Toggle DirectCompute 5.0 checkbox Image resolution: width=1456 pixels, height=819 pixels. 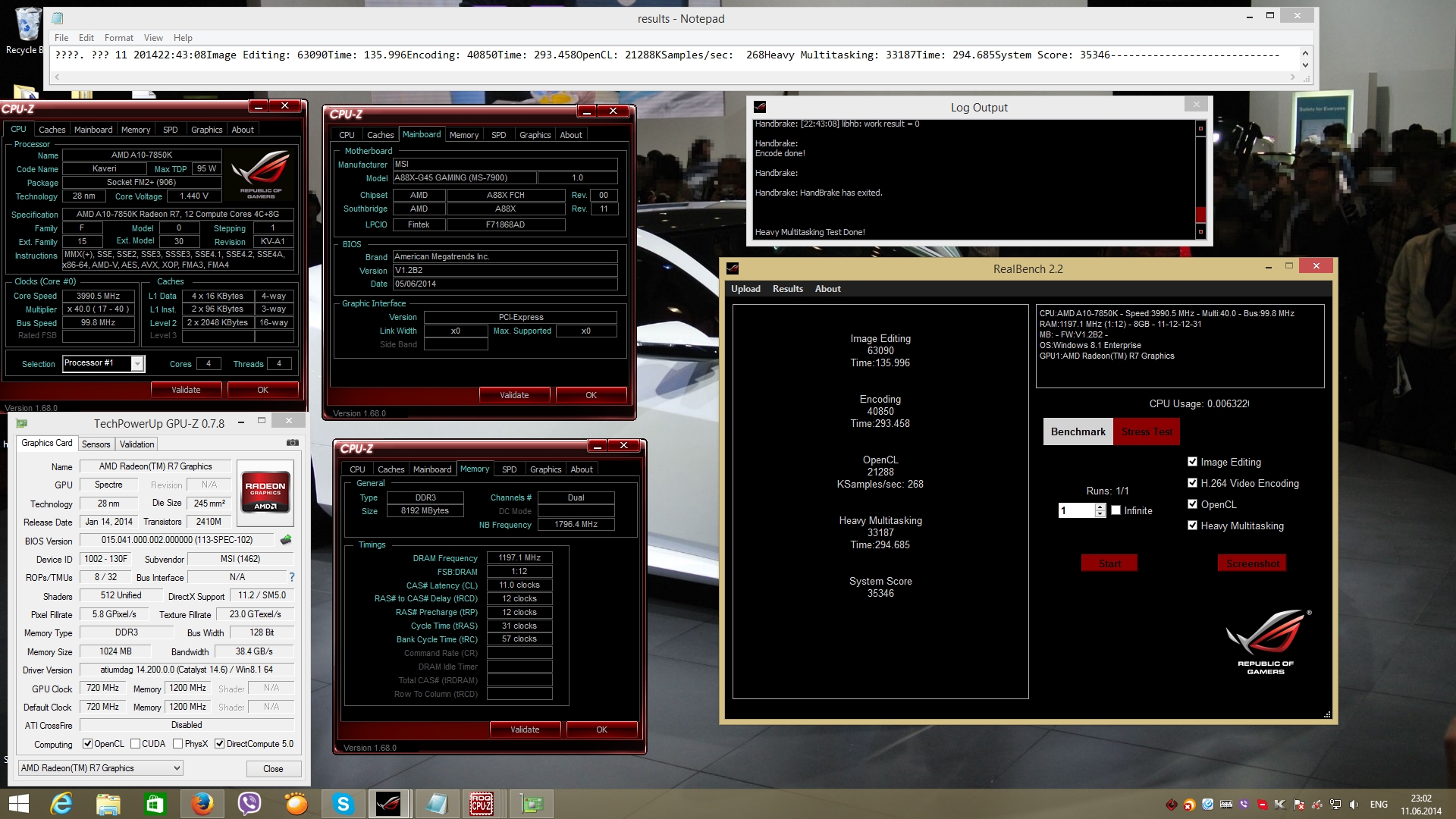click(220, 744)
